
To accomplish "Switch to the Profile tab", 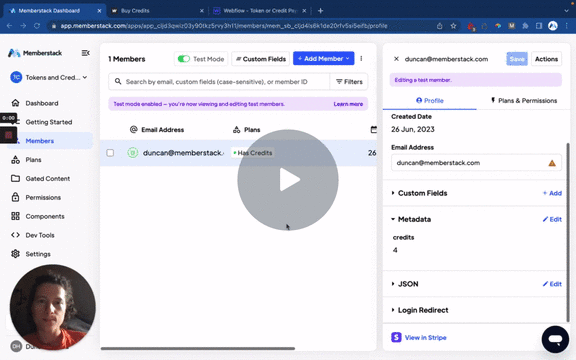I will point(430,101).
